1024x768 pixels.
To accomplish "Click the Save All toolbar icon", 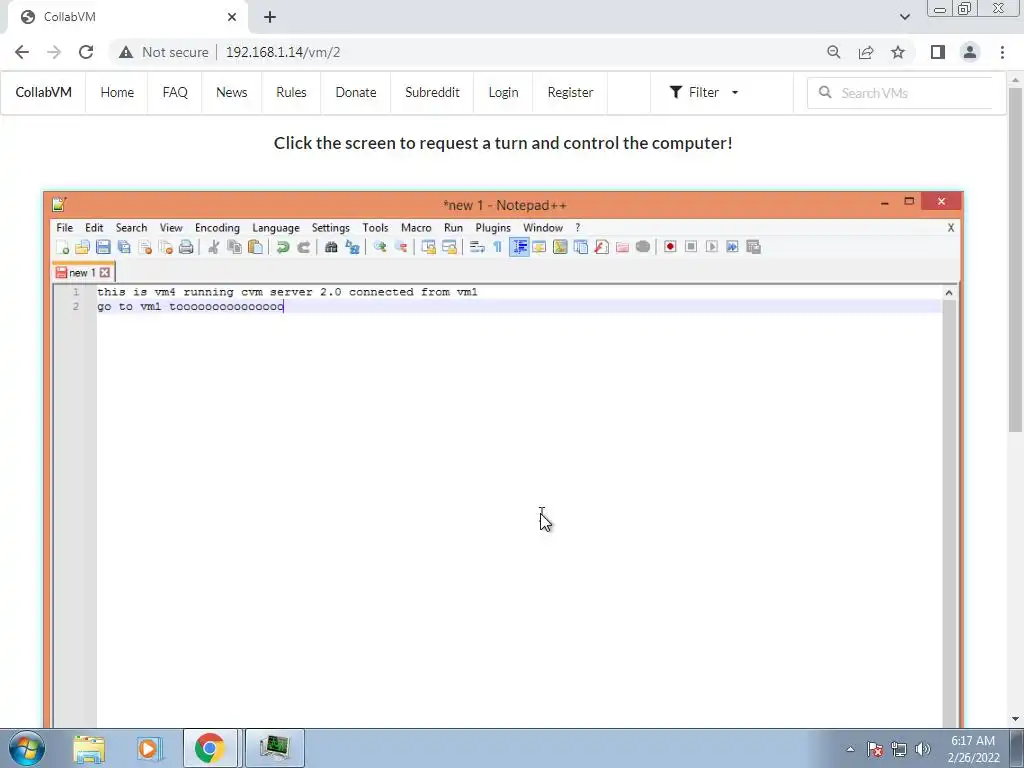I will pyautogui.click(x=124, y=247).
